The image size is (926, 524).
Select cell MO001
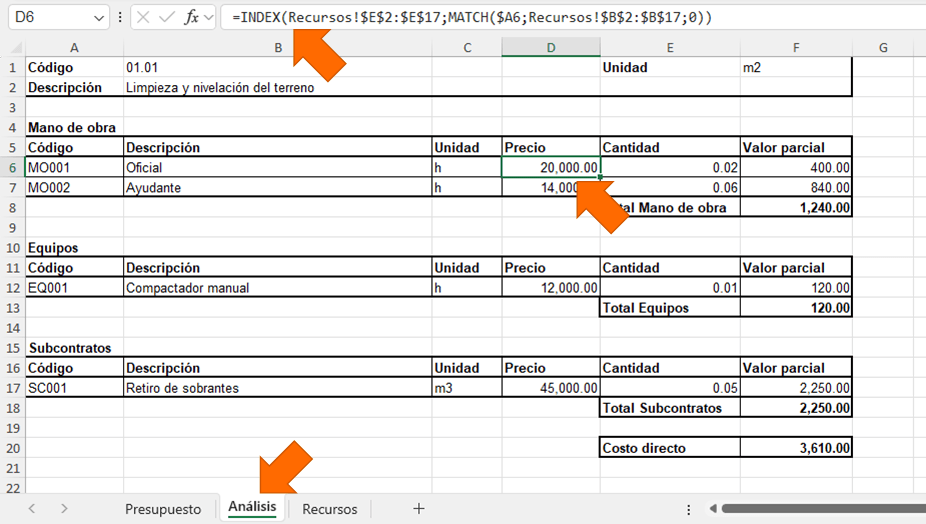tap(74, 168)
